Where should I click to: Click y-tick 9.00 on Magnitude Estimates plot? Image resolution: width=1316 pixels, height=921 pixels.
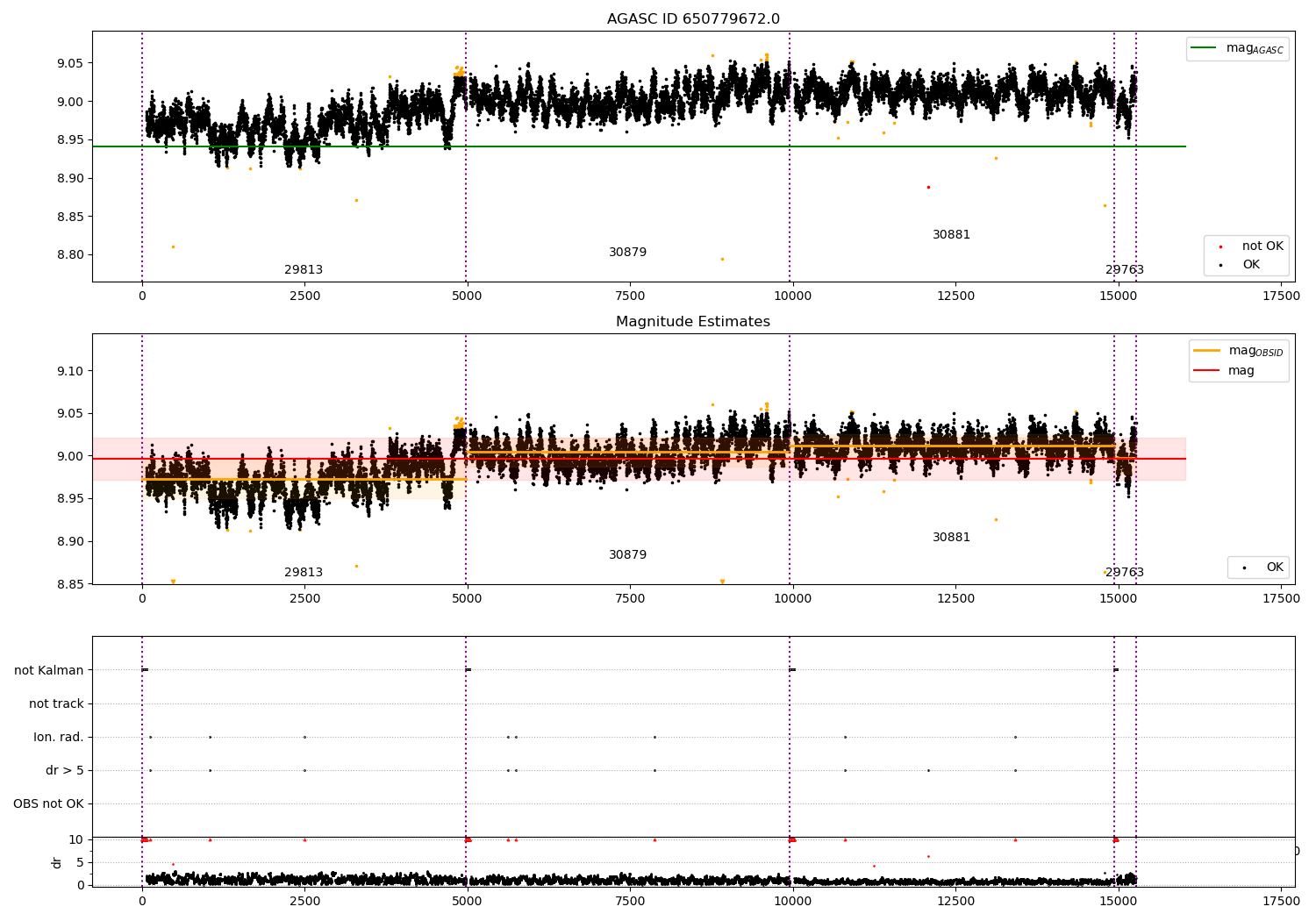70,456
